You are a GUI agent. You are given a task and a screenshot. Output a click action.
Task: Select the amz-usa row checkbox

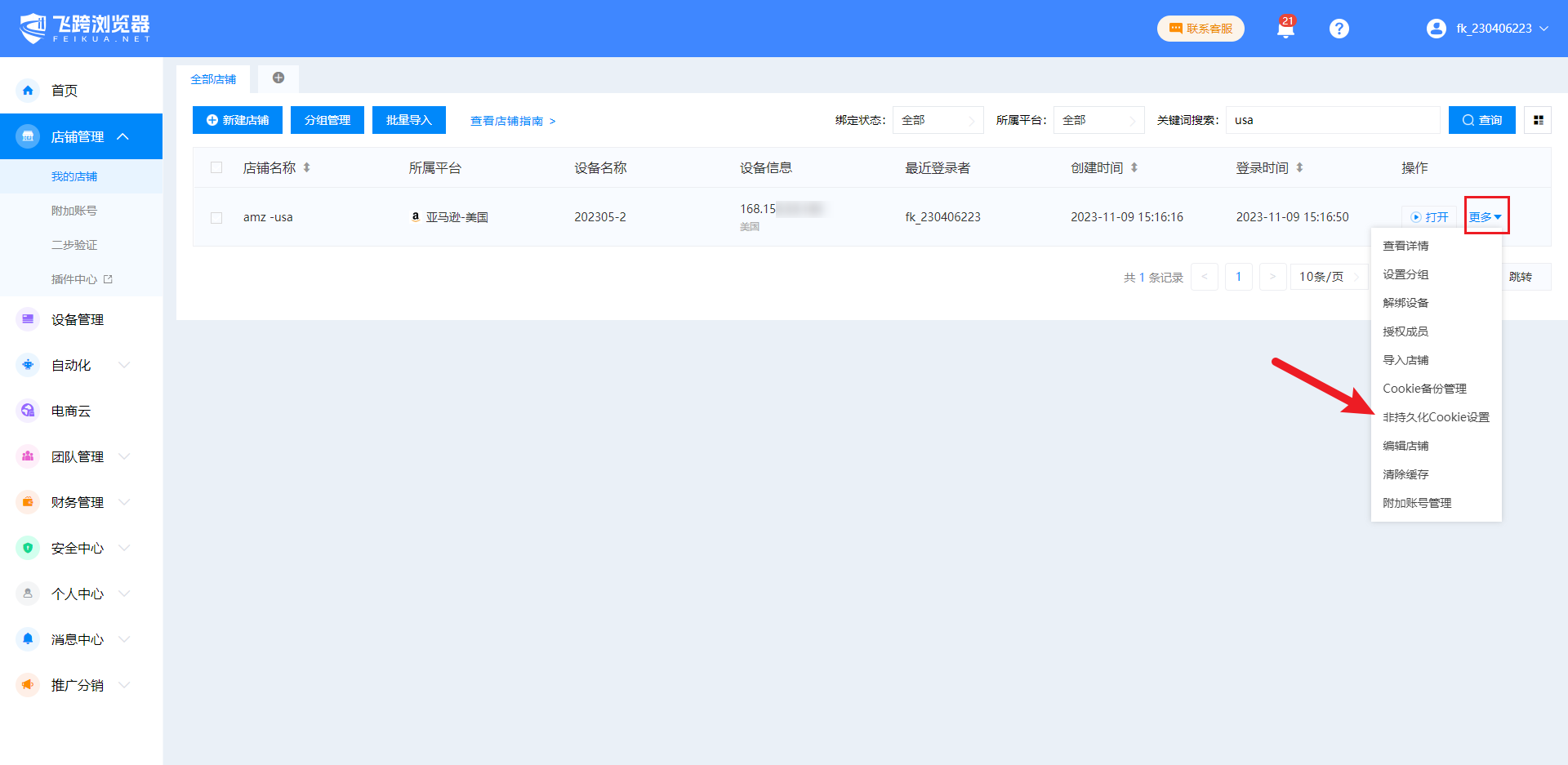point(216,217)
